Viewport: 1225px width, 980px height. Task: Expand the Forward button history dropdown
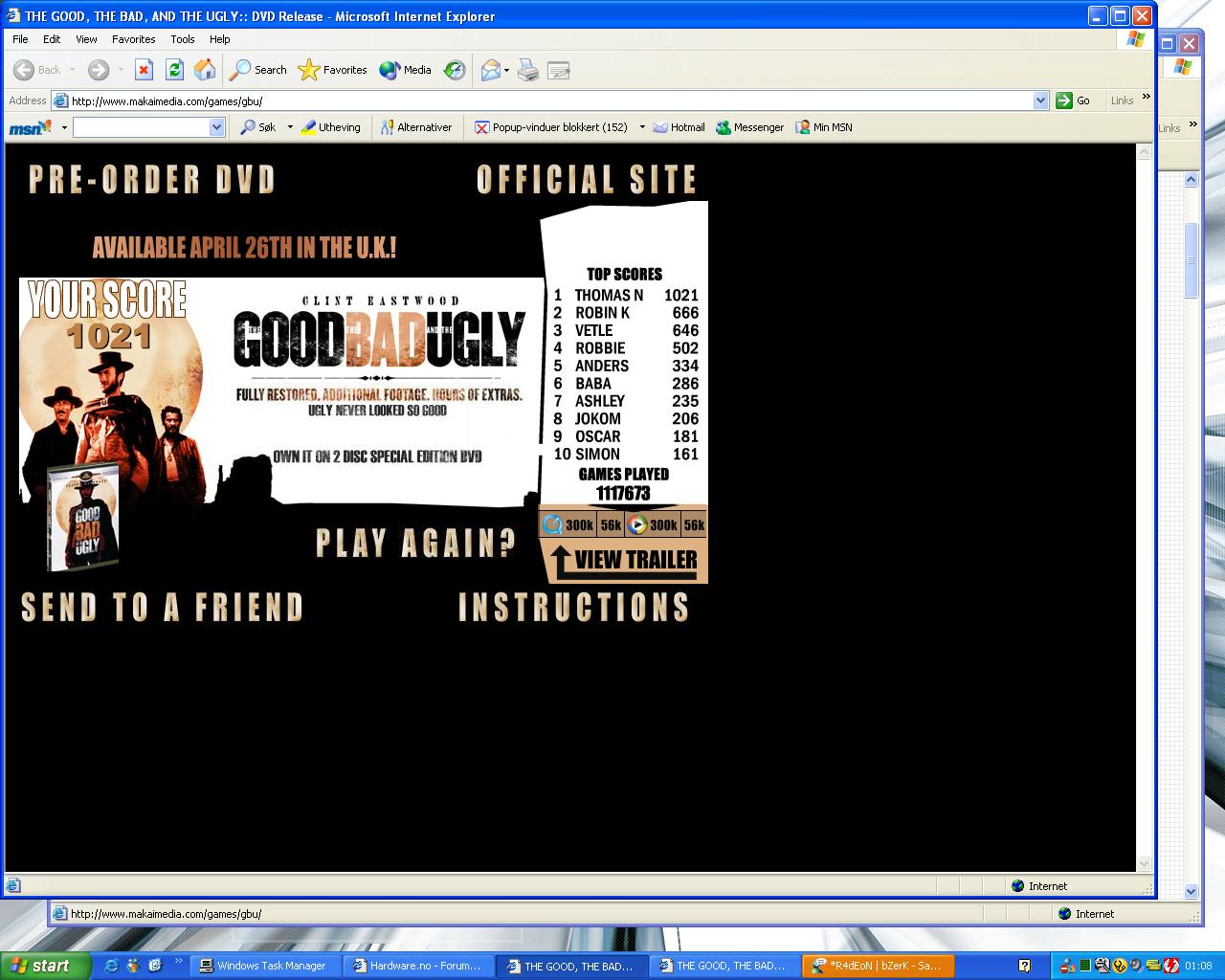pos(121,70)
